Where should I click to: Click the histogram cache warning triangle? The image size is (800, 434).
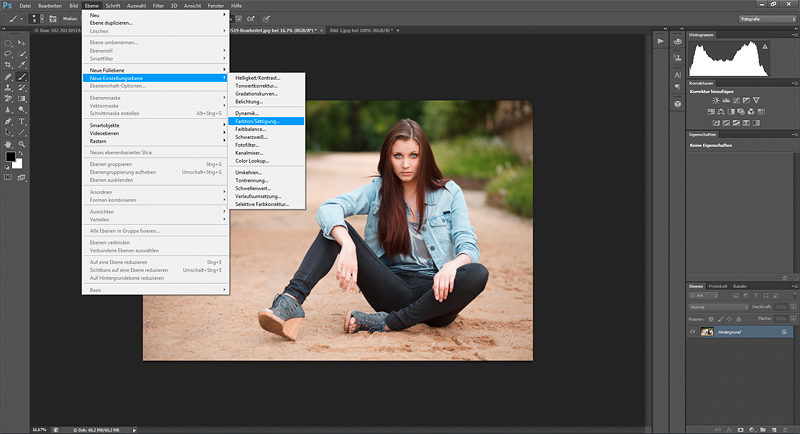tap(765, 47)
